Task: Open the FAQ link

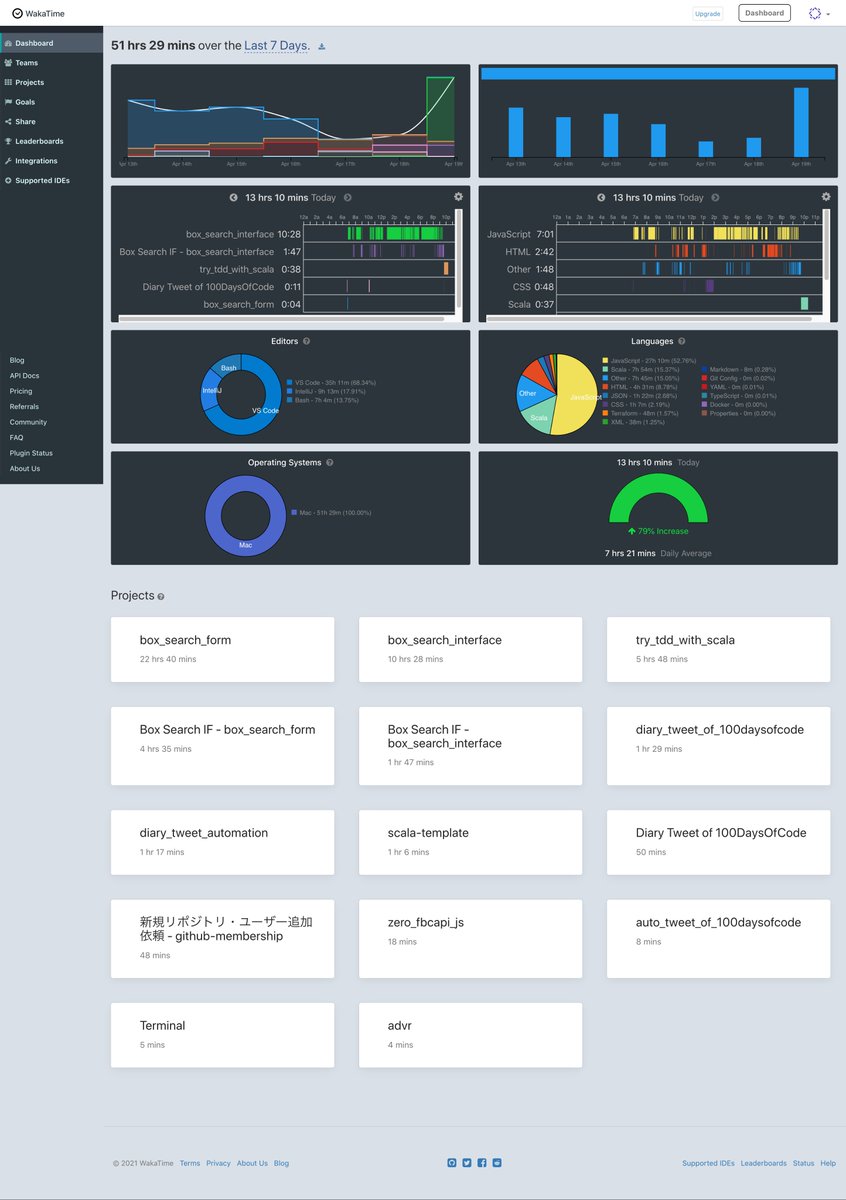Action: (16, 438)
